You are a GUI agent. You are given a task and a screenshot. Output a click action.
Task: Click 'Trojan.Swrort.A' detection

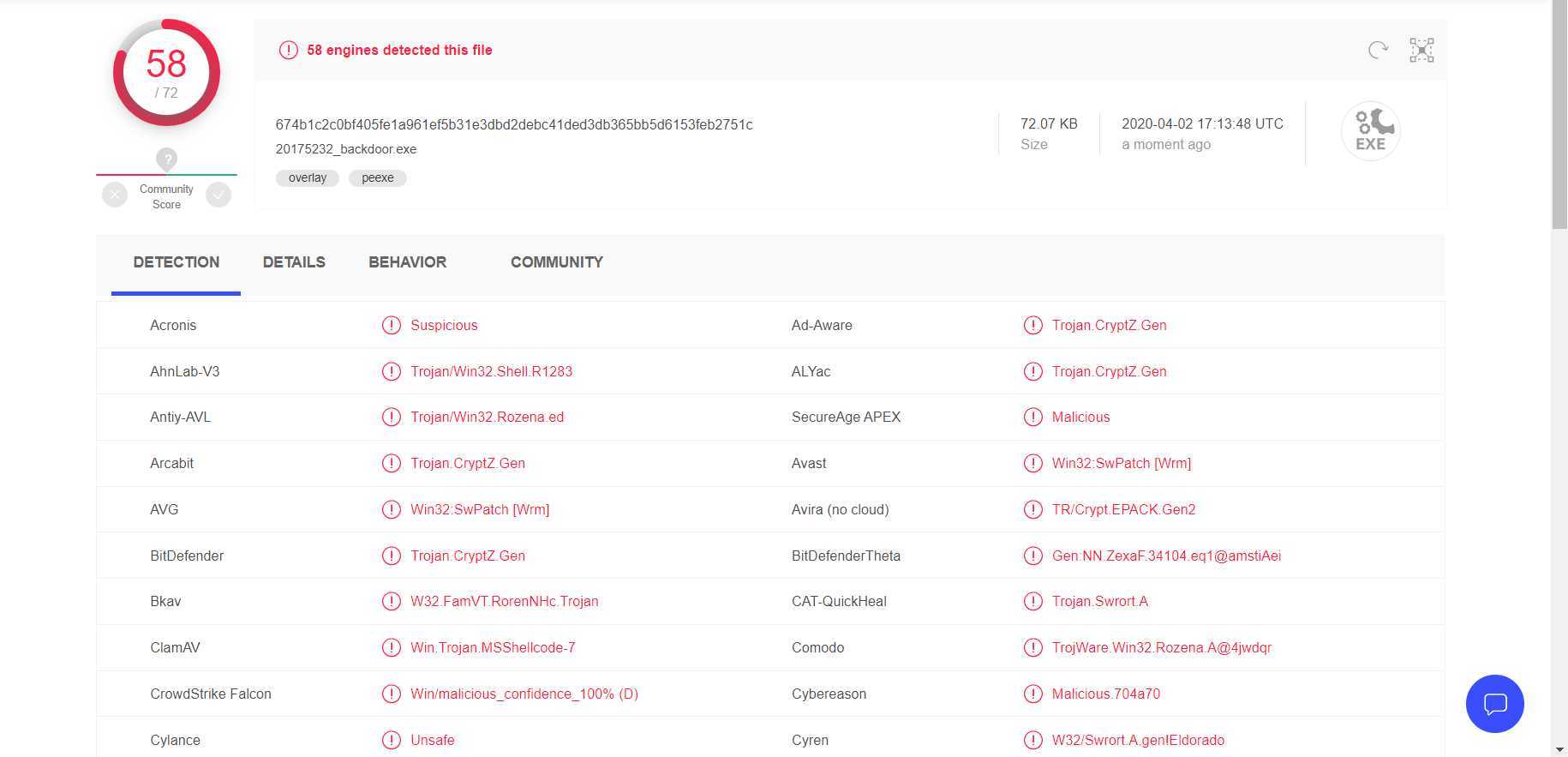coord(1099,601)
